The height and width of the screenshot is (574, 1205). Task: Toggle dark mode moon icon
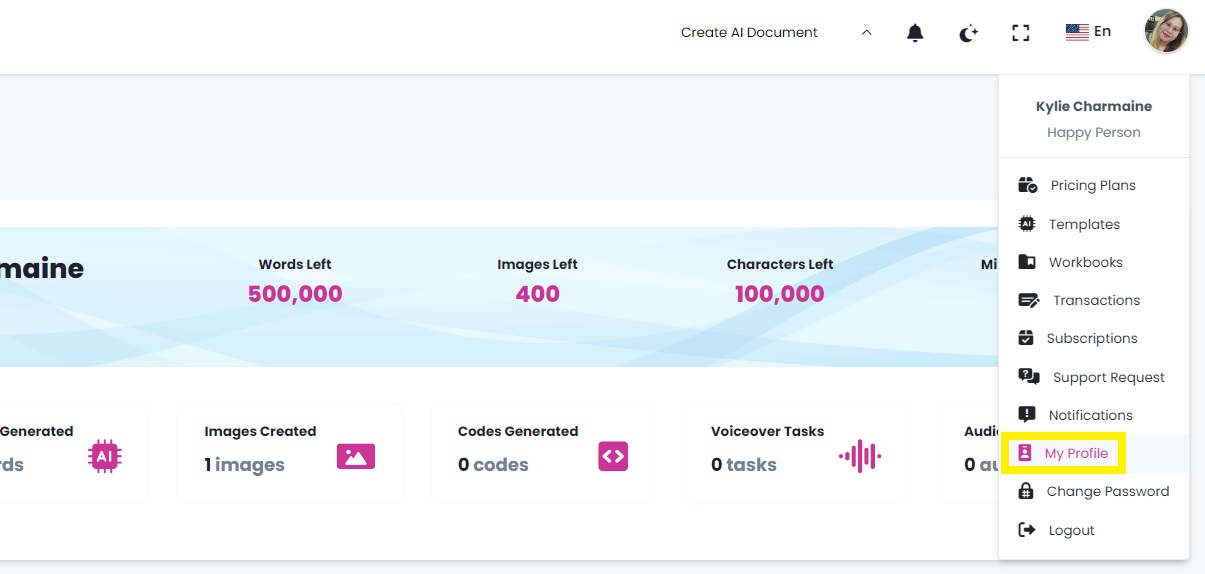968,33
